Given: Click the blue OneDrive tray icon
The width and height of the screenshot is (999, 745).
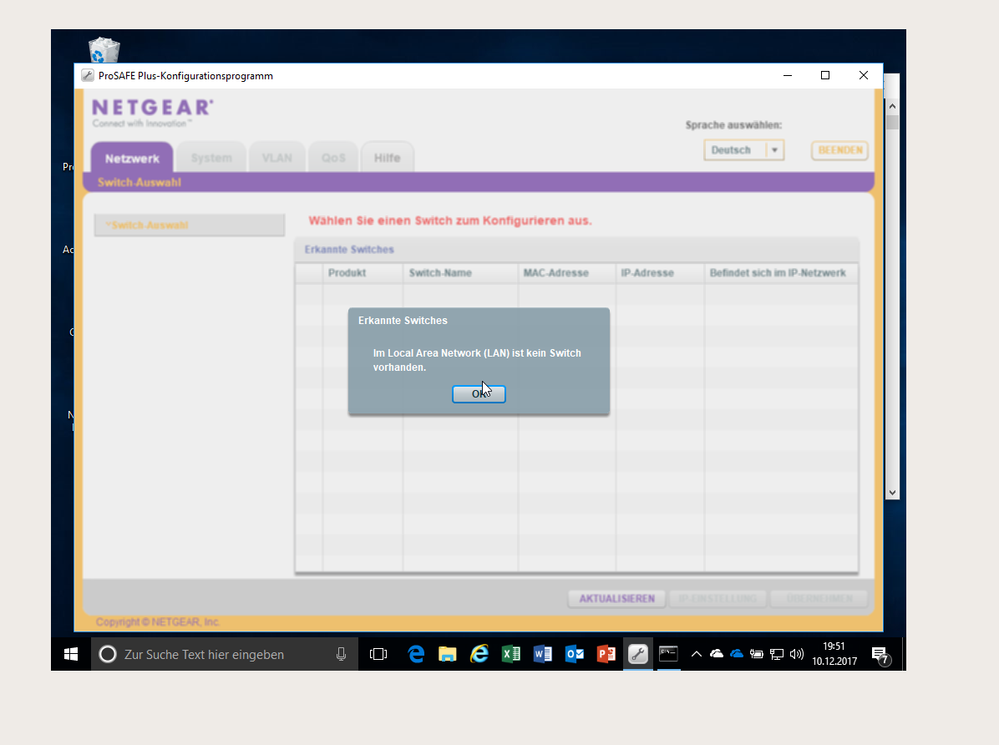Looking at the screenshot, I should pyautogui.click(x=737, y=654).
